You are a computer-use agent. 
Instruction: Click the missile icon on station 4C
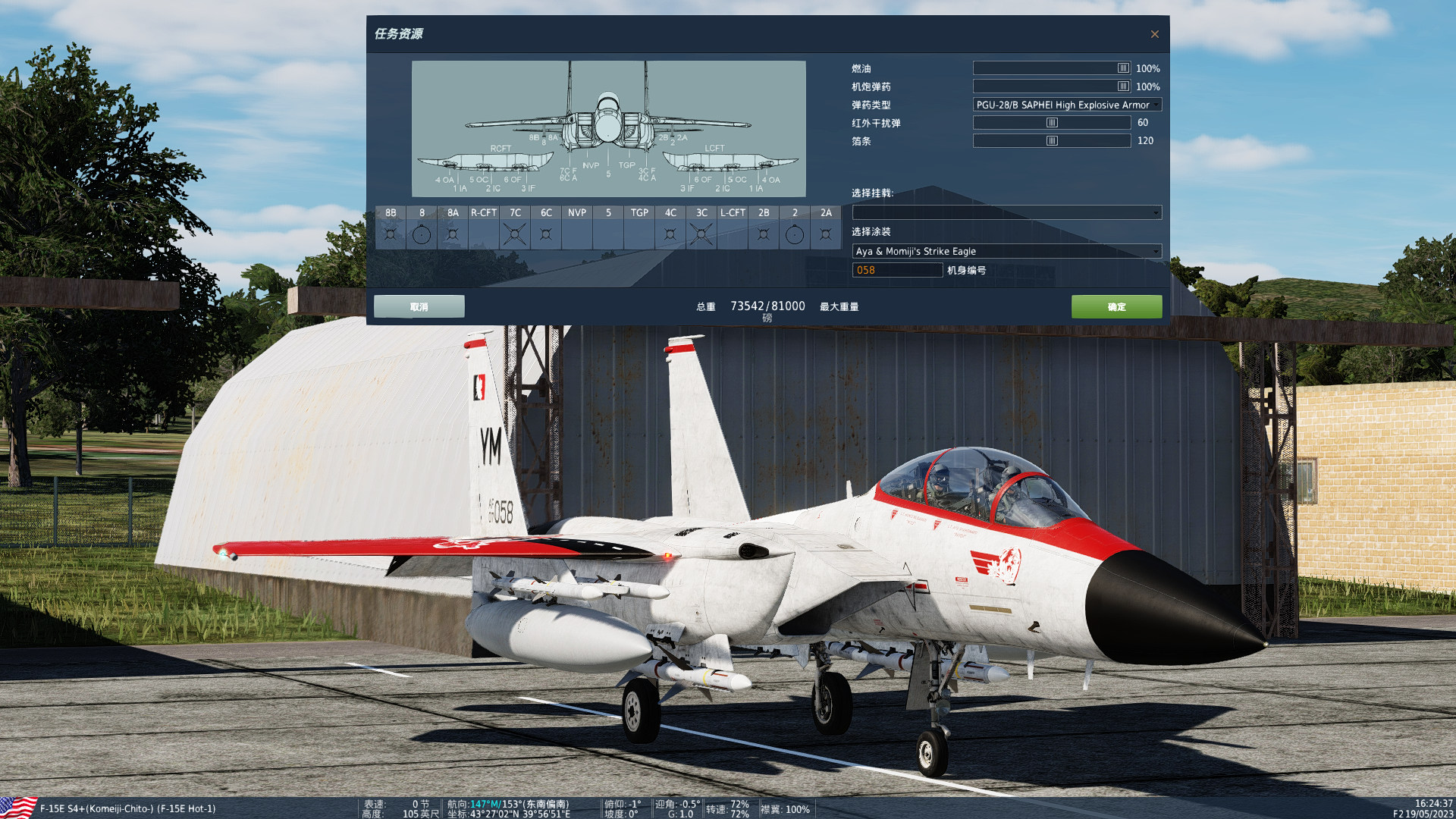tap(670, 235)
